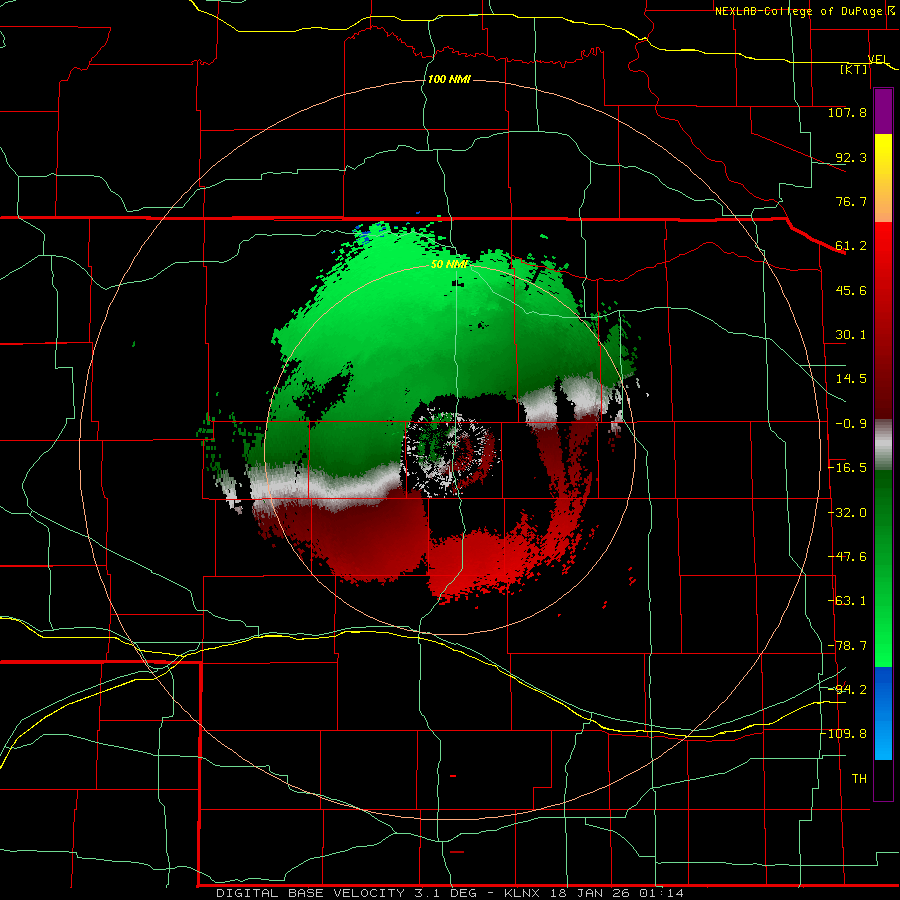
Task: Select the 92.3 legend value
Action: [x=851, y=157]
